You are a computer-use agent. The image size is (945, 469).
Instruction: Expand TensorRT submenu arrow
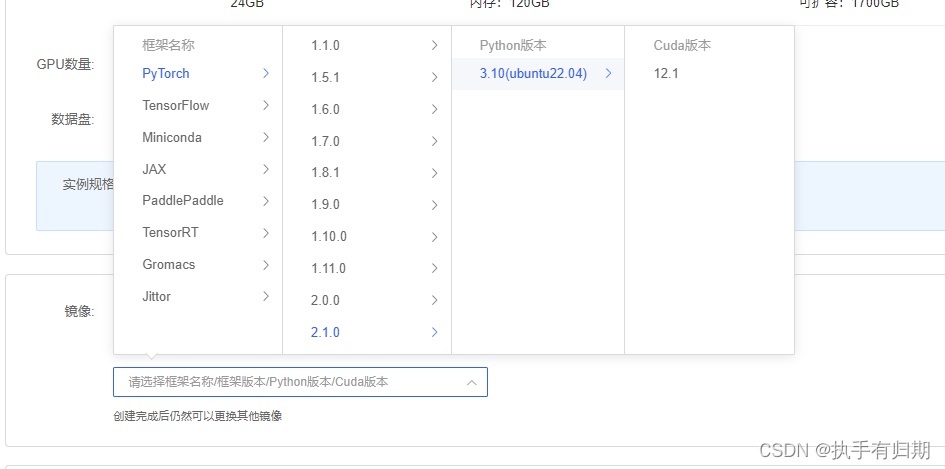[266, 233]
